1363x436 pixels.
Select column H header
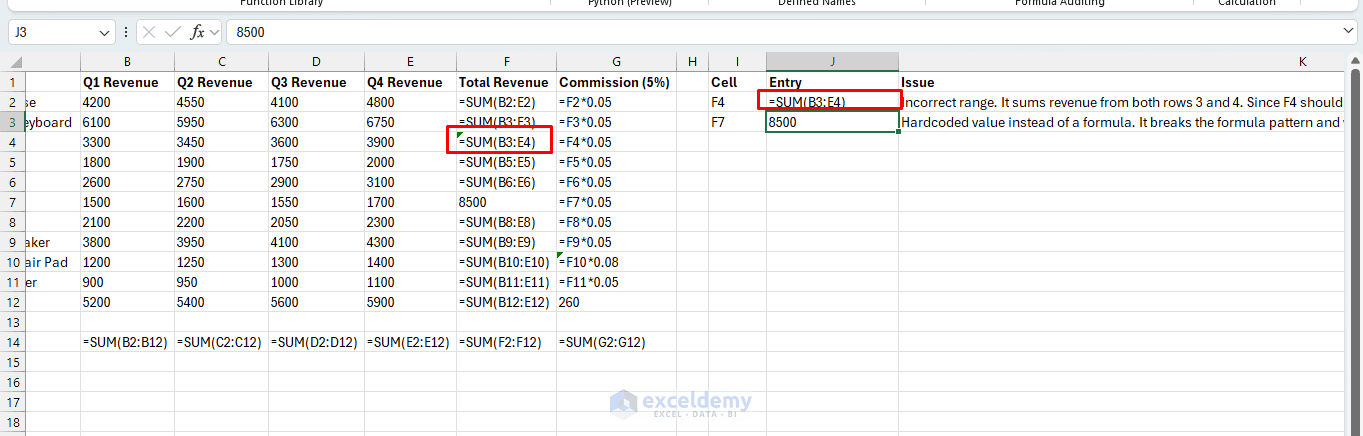coord(692,62)
